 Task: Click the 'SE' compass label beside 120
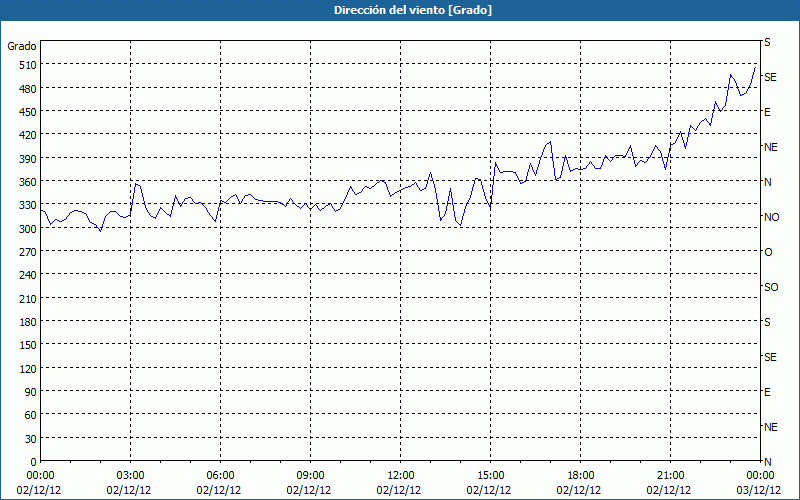pos(770,358)
